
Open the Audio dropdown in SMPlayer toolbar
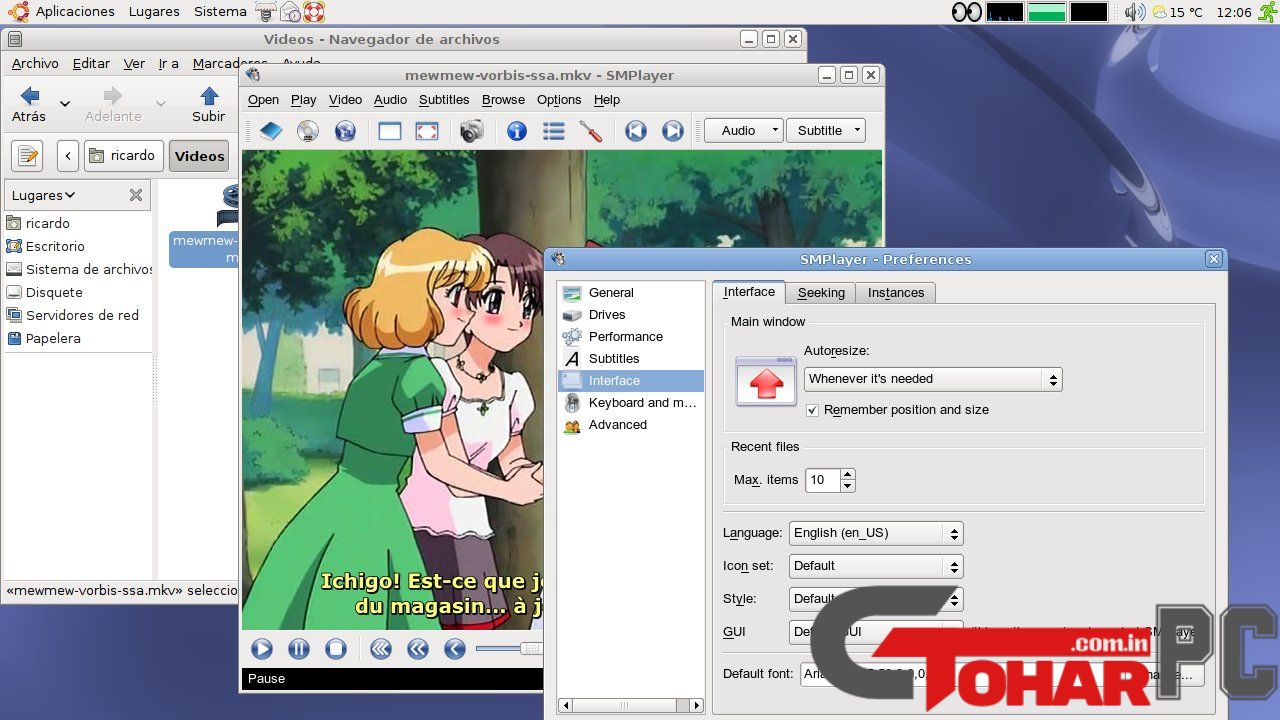[743, 131]
